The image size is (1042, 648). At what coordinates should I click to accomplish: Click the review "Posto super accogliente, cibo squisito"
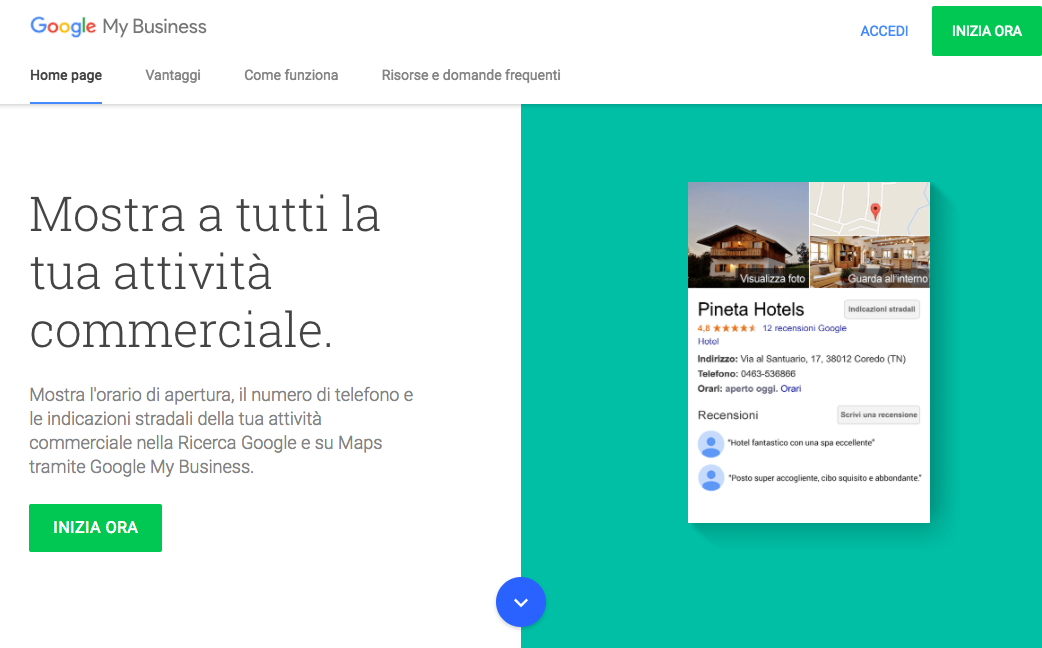pos(825,478)
